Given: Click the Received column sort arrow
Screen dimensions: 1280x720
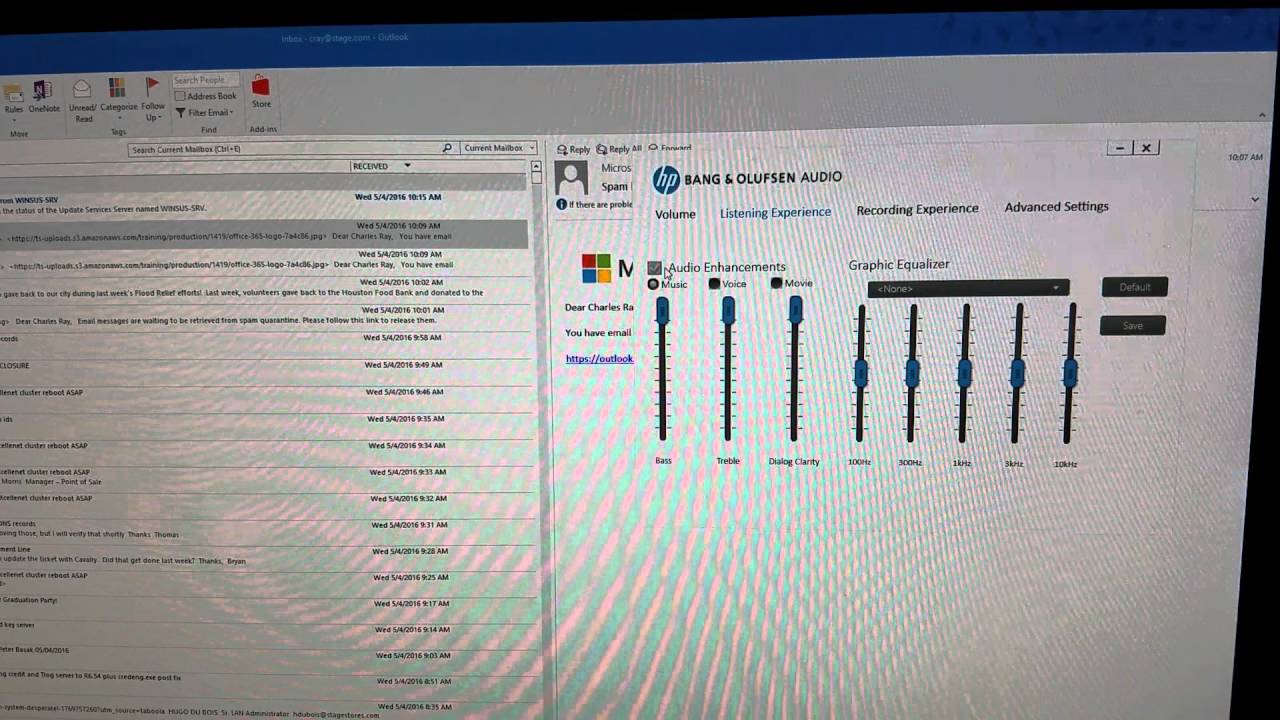Looking at the screenshot, I should [x=407, y=166].
